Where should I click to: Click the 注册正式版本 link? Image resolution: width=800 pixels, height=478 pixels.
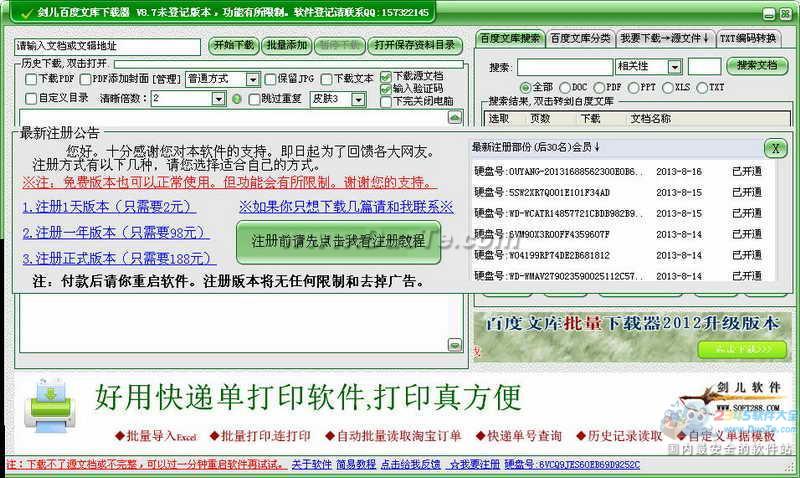pos(119,259)
